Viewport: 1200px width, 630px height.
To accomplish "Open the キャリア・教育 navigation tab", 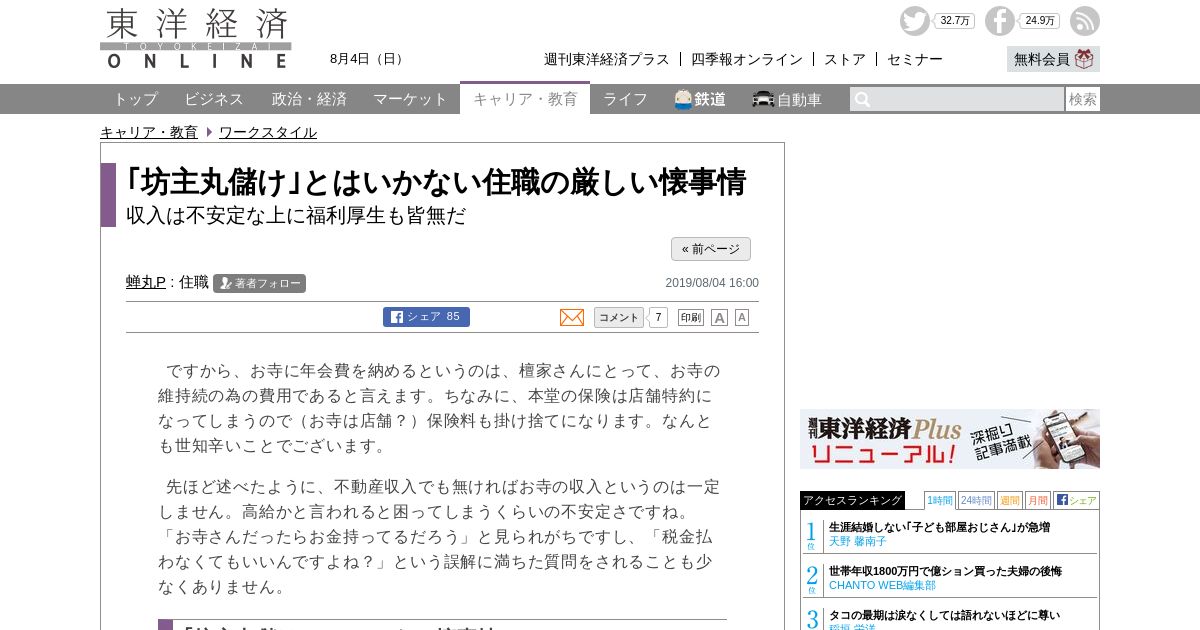I will [525, 98].
